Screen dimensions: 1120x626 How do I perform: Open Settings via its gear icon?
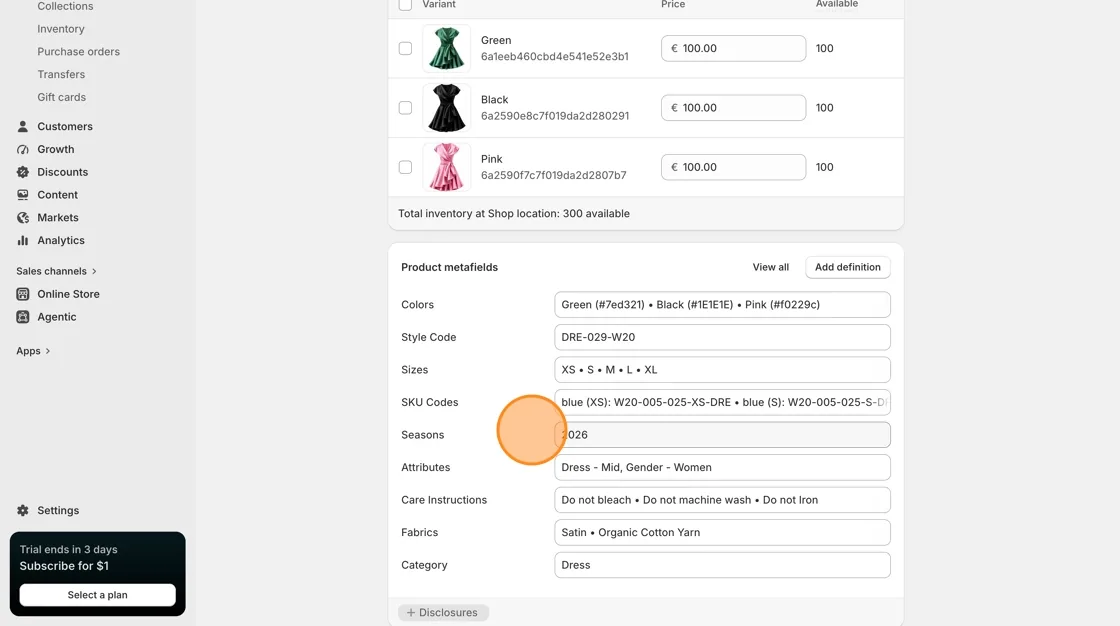tap(23, 511)
